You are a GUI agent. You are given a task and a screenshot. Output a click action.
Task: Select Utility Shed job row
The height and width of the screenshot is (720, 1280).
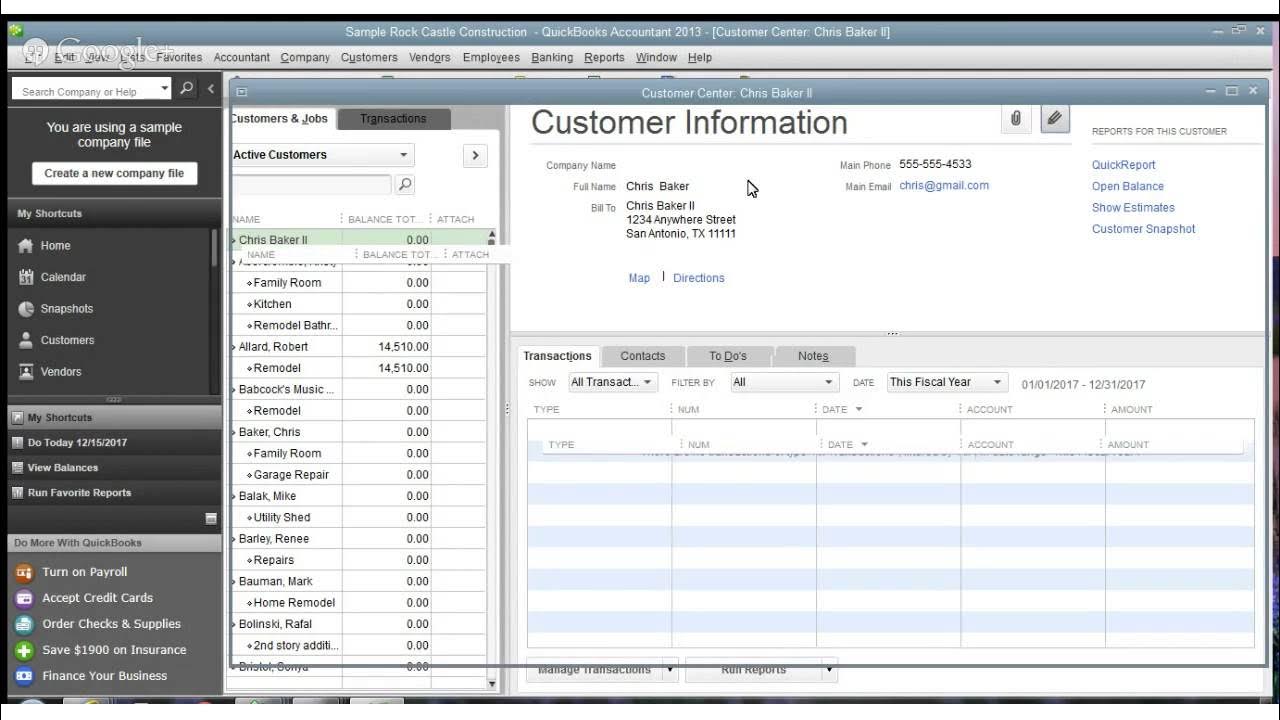point(359,518)
